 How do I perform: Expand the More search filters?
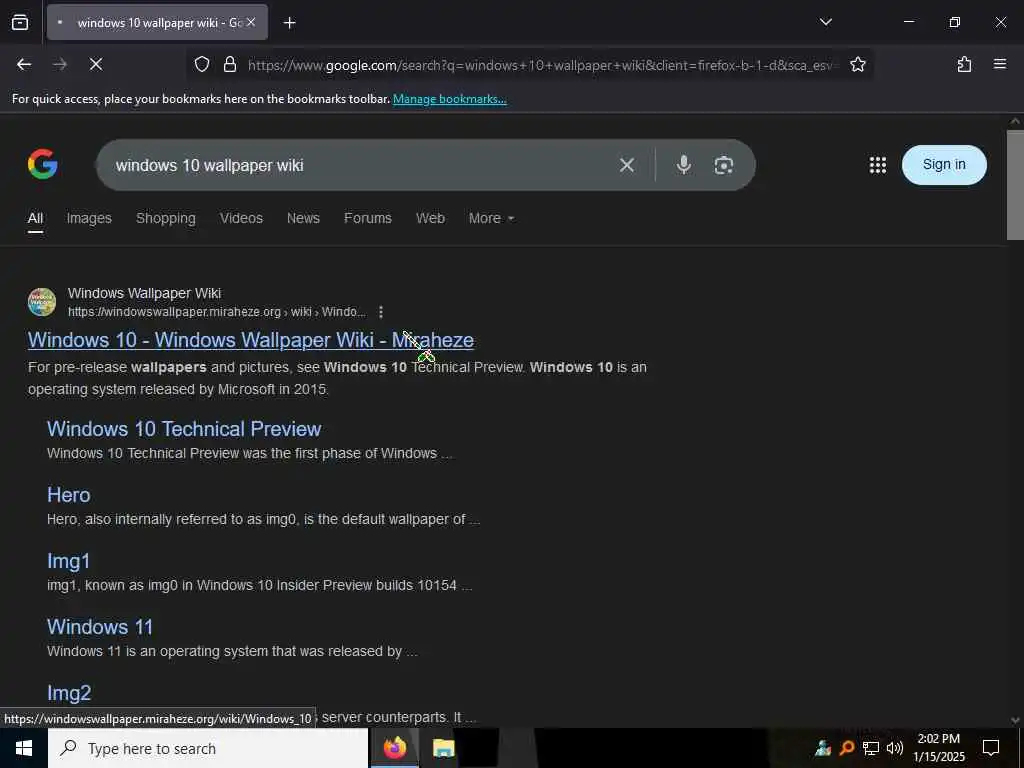pyautogui.click(x=491, y=219)
